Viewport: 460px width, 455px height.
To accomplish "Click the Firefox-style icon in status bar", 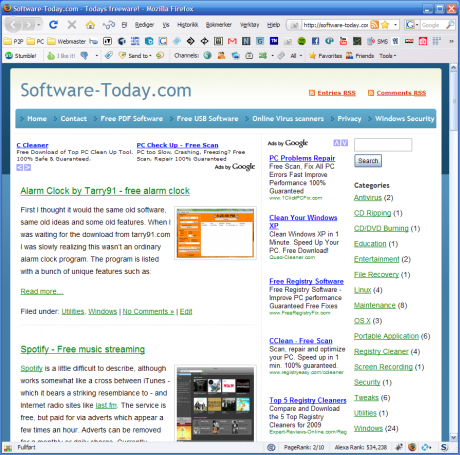I will [x=412, y=447].
